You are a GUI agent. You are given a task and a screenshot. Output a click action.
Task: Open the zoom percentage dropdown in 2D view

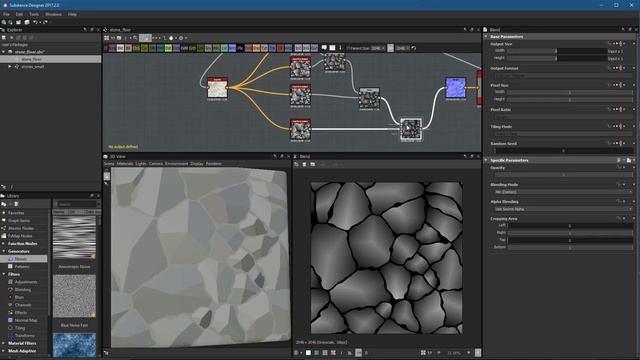(469, 353)
